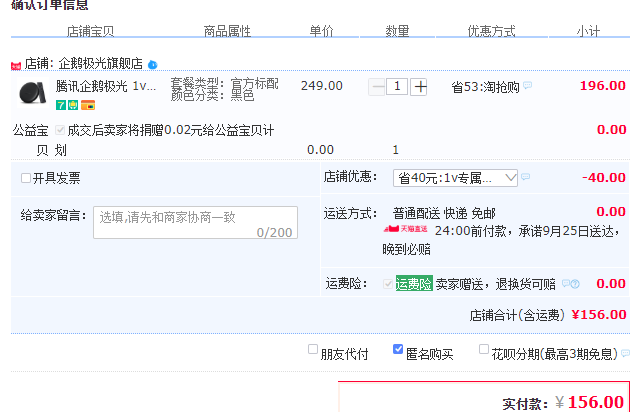Click the Tmall shop icon before 店铺

pyautogui.click(x=16, y=65)
